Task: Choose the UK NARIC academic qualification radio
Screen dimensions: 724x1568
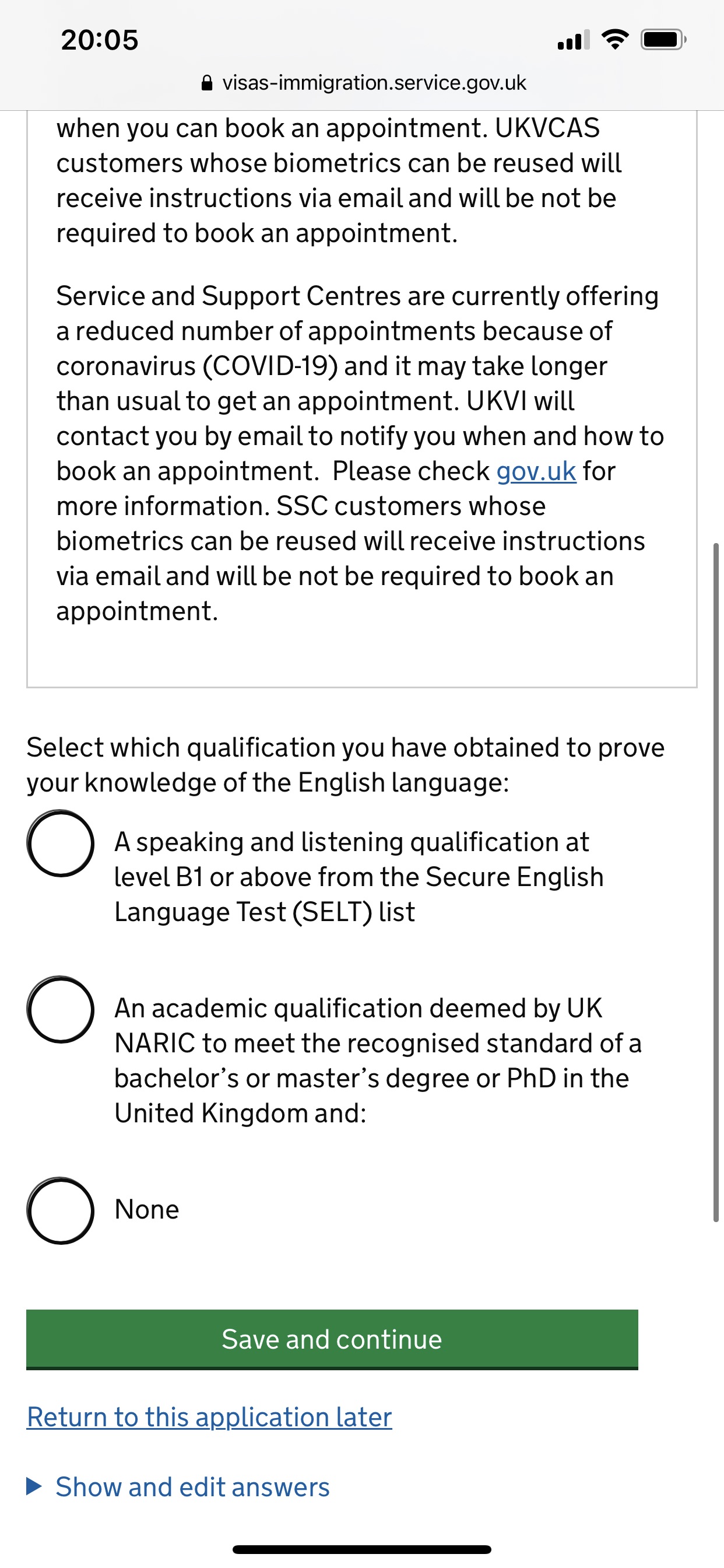Action: click(x=60, y=1009)
